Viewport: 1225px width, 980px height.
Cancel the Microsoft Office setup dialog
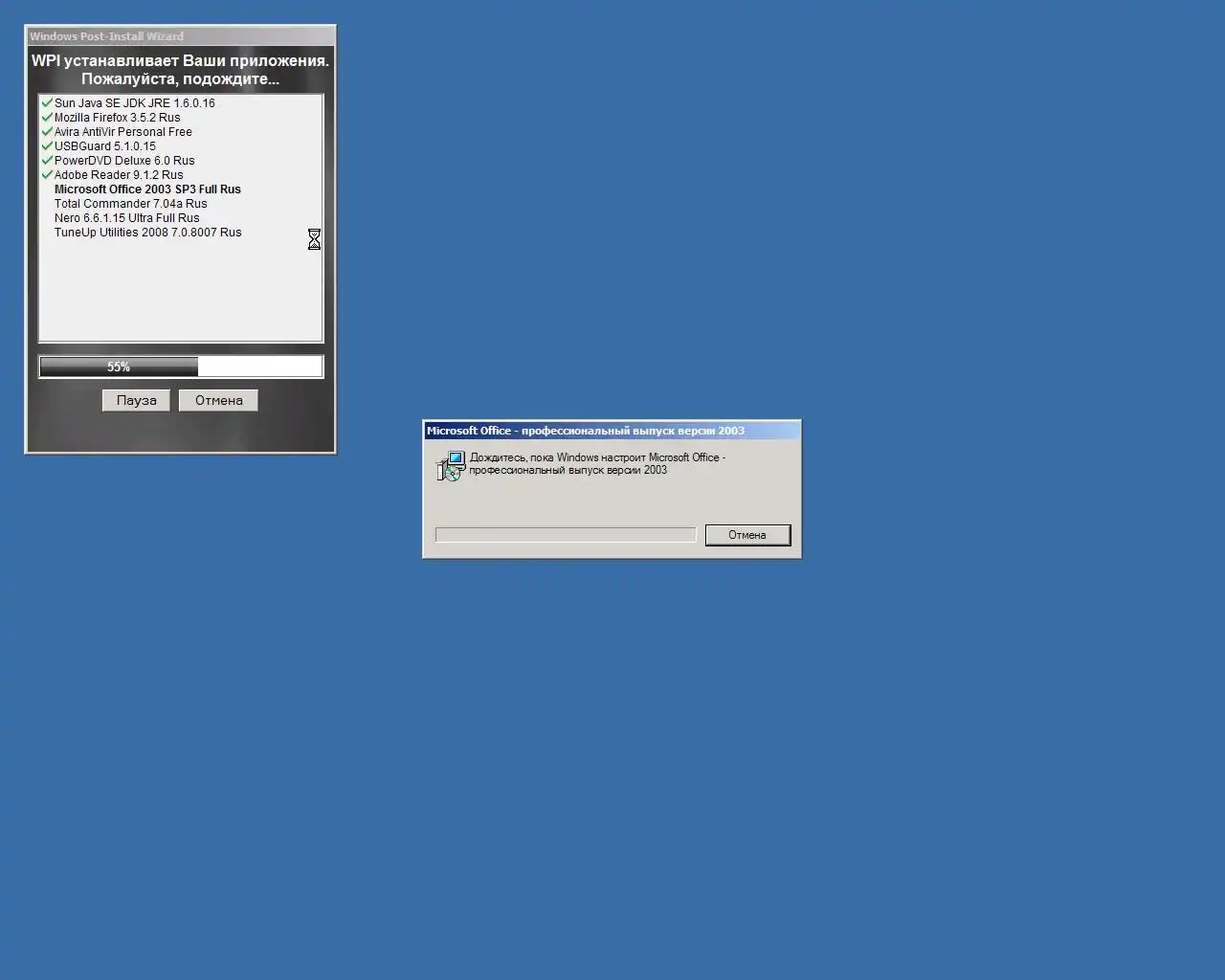[x=747, y=535]
